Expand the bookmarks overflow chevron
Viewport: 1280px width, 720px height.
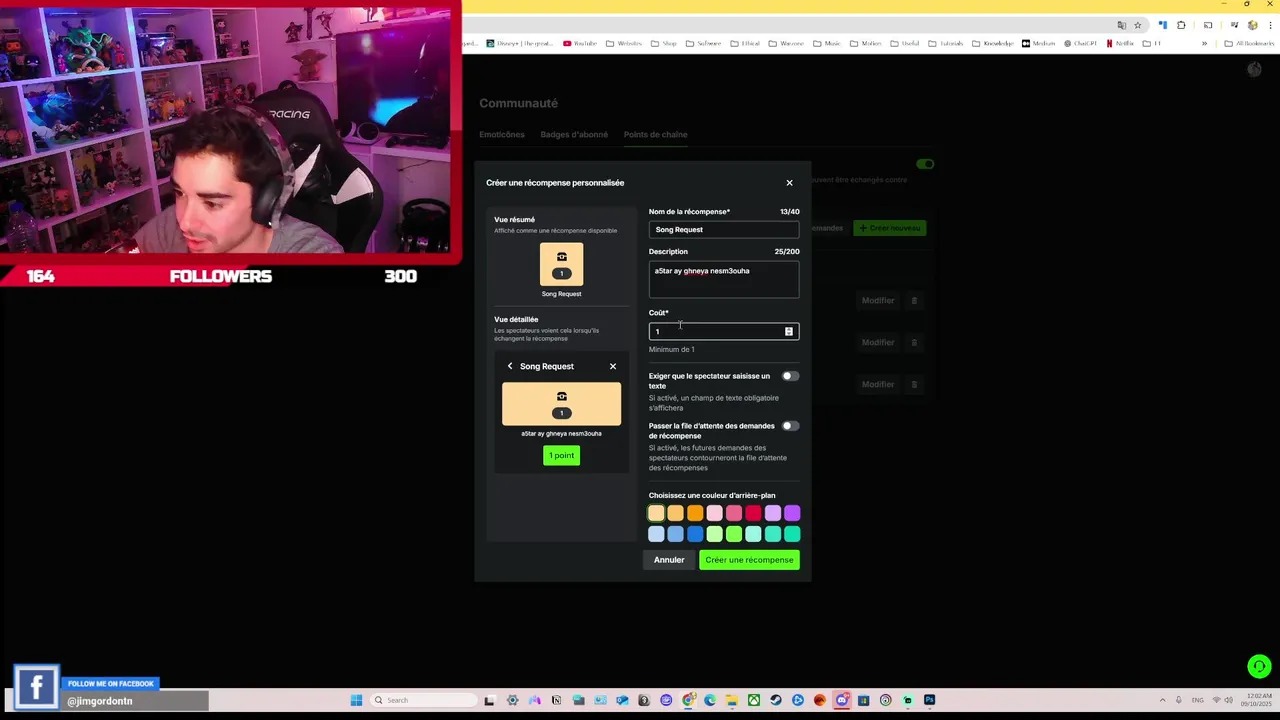(1204, 43)
